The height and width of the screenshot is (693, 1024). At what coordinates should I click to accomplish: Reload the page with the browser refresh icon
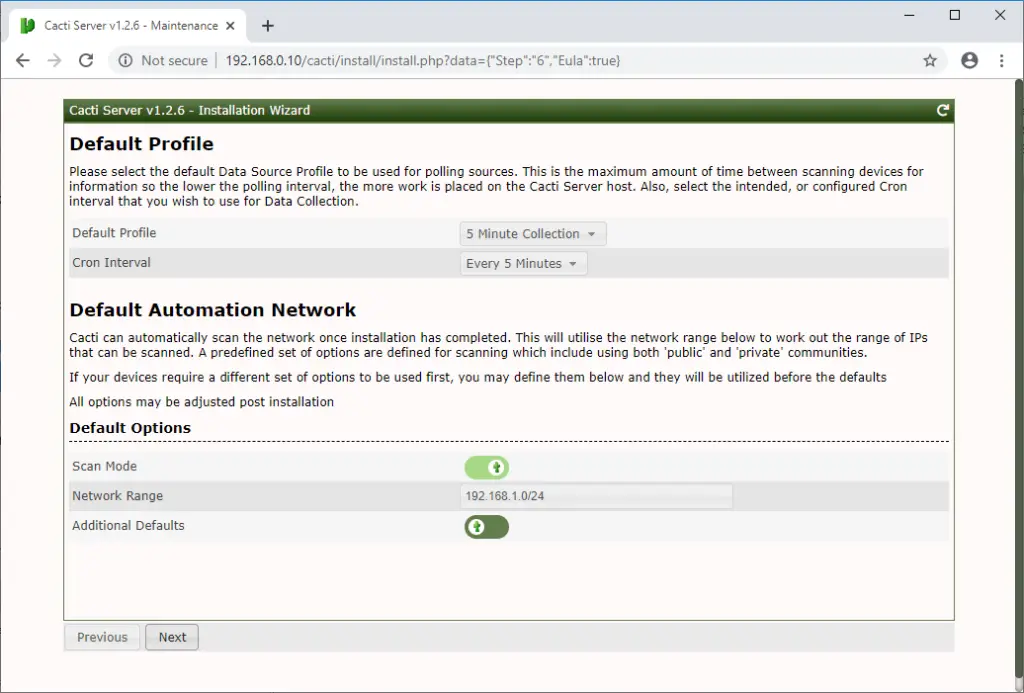(x=88, y=60)
